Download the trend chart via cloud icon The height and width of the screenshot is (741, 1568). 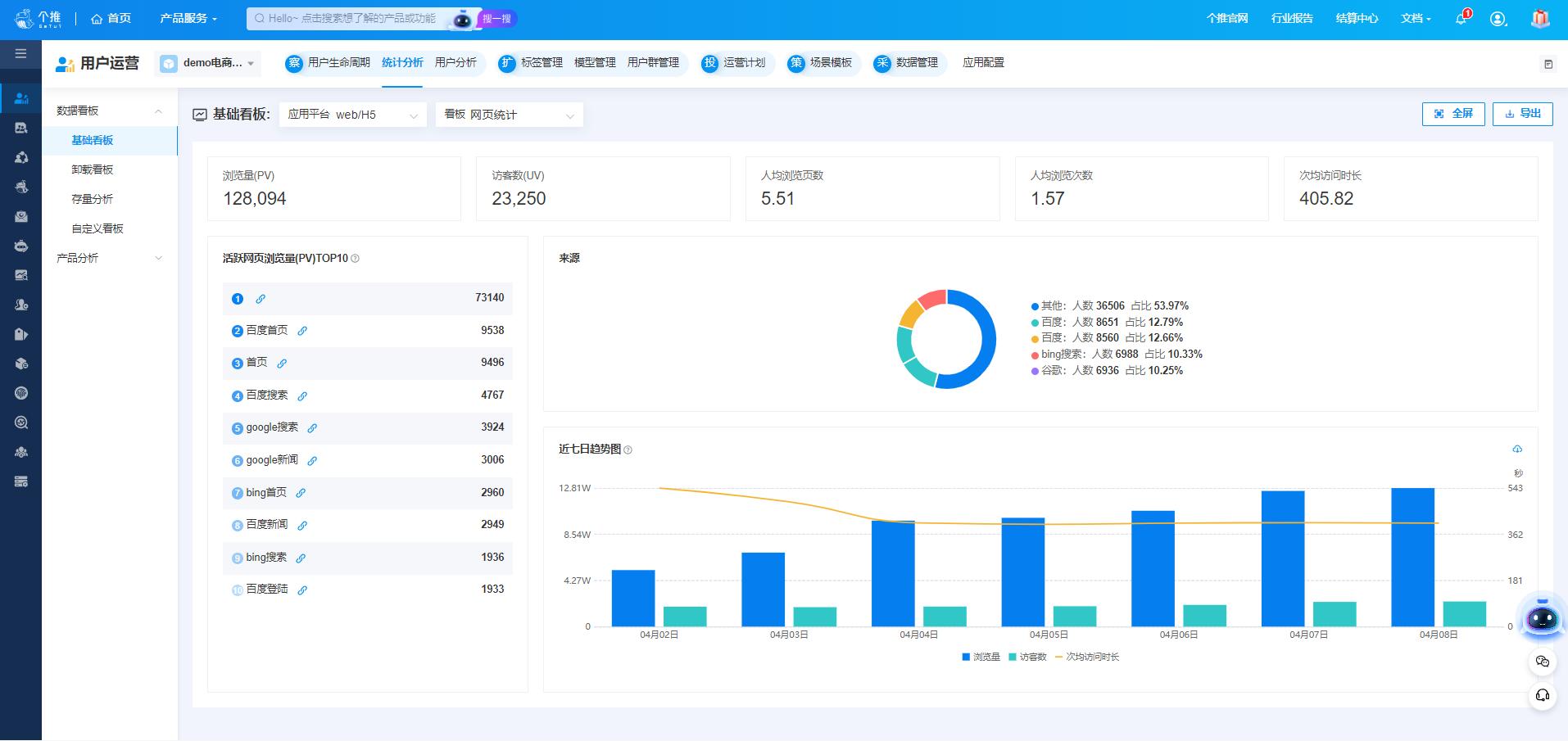click(x=1517, y=449)
